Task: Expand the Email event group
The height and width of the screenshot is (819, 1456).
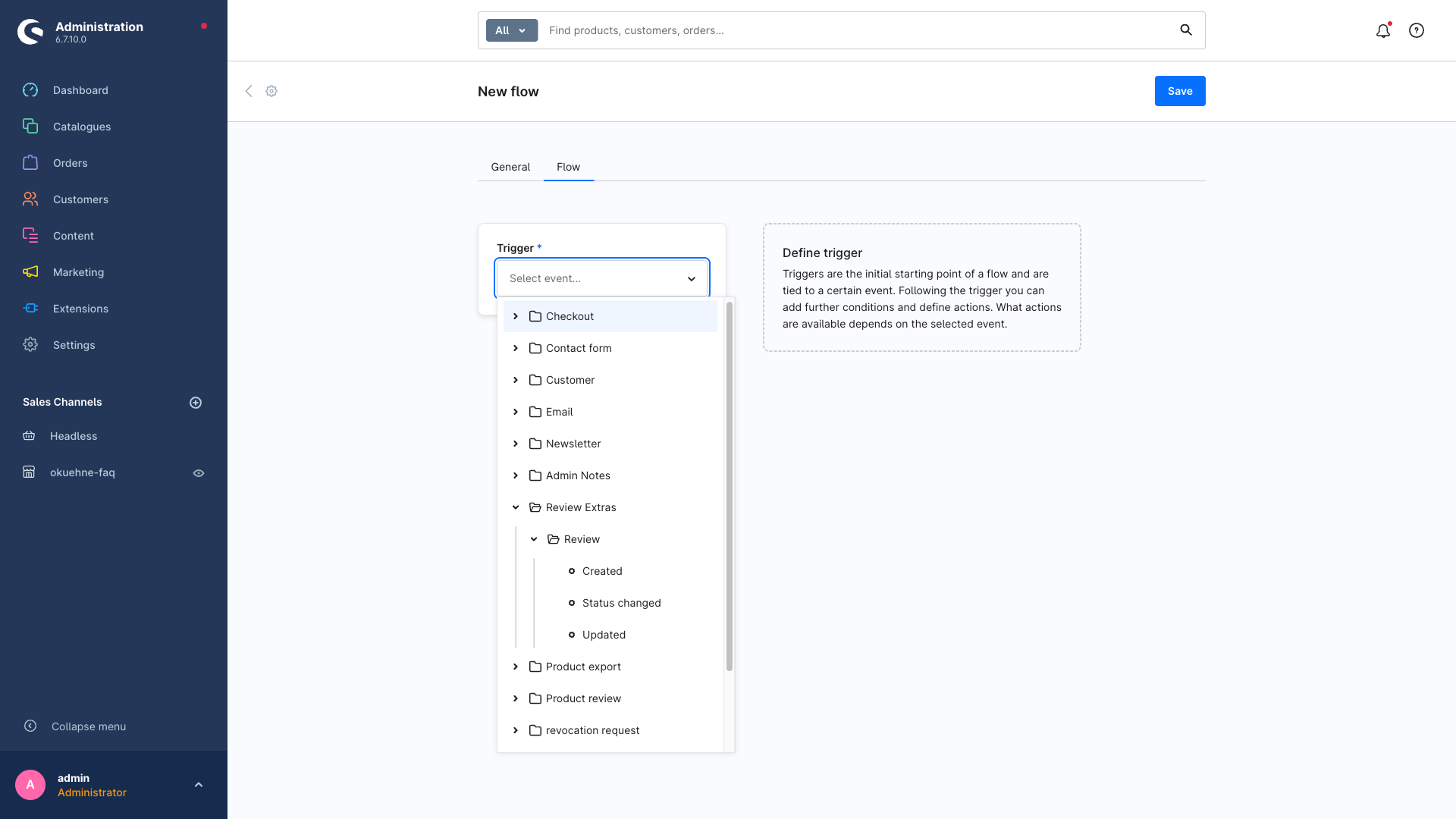Action: 516,412
